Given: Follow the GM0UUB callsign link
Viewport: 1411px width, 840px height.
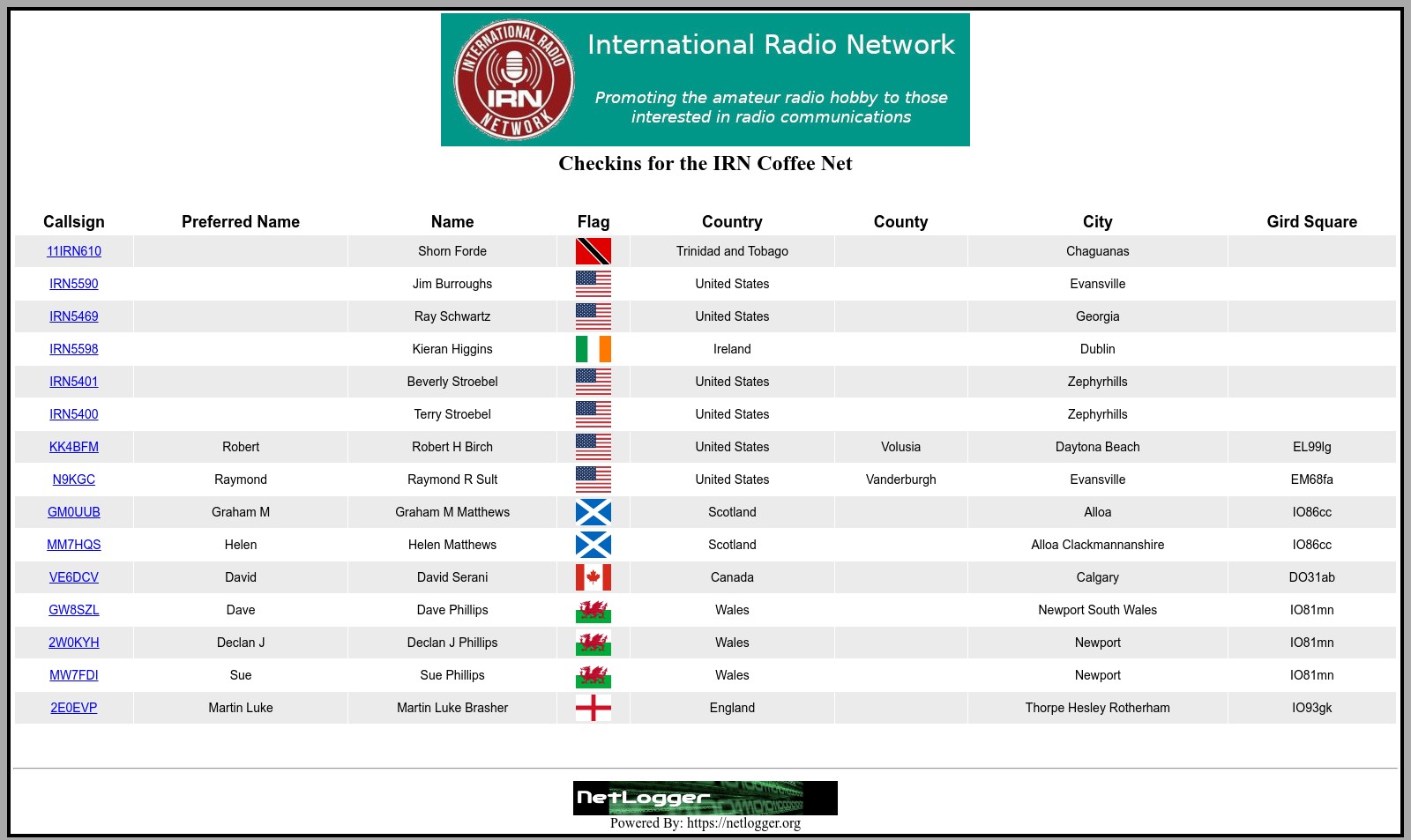Looking at the screenshot, I should (74, 512).
